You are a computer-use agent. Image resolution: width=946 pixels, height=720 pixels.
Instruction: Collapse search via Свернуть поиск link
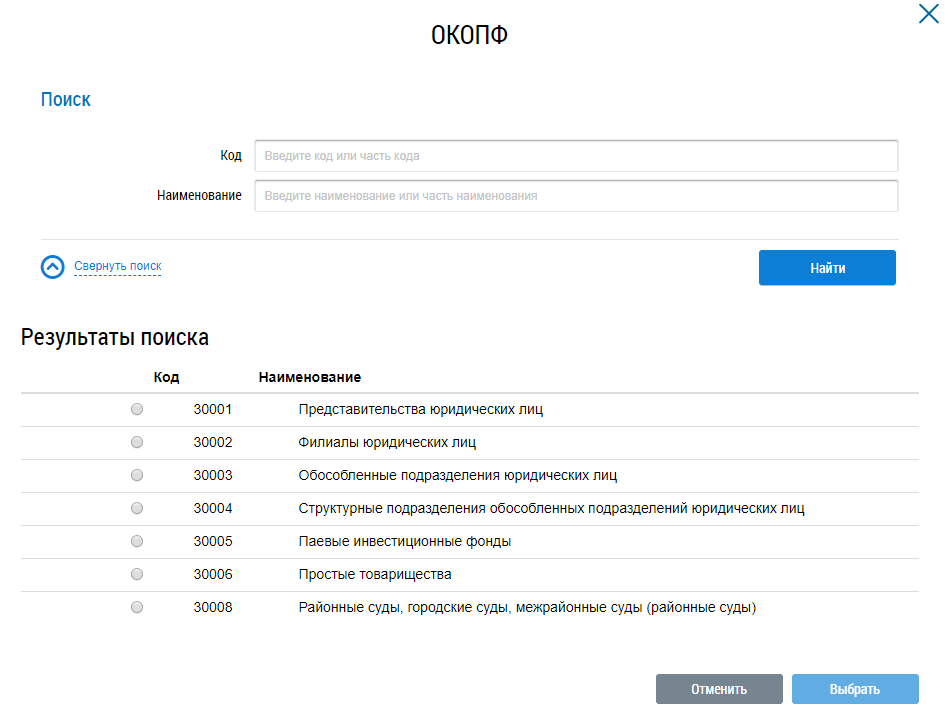tap(117, 267)
